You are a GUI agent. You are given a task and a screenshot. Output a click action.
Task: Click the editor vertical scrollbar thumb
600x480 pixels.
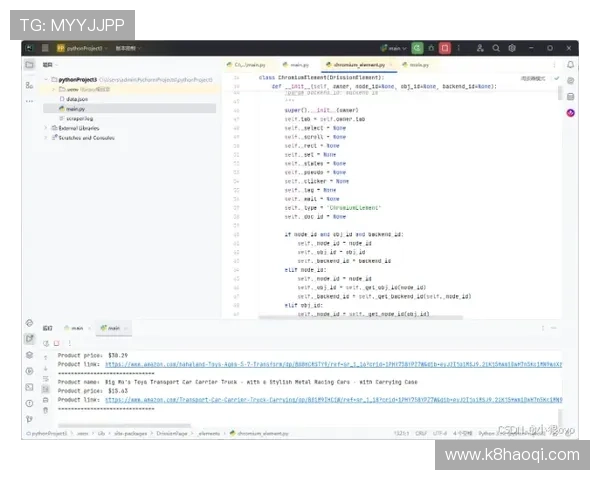click(560, 93)
